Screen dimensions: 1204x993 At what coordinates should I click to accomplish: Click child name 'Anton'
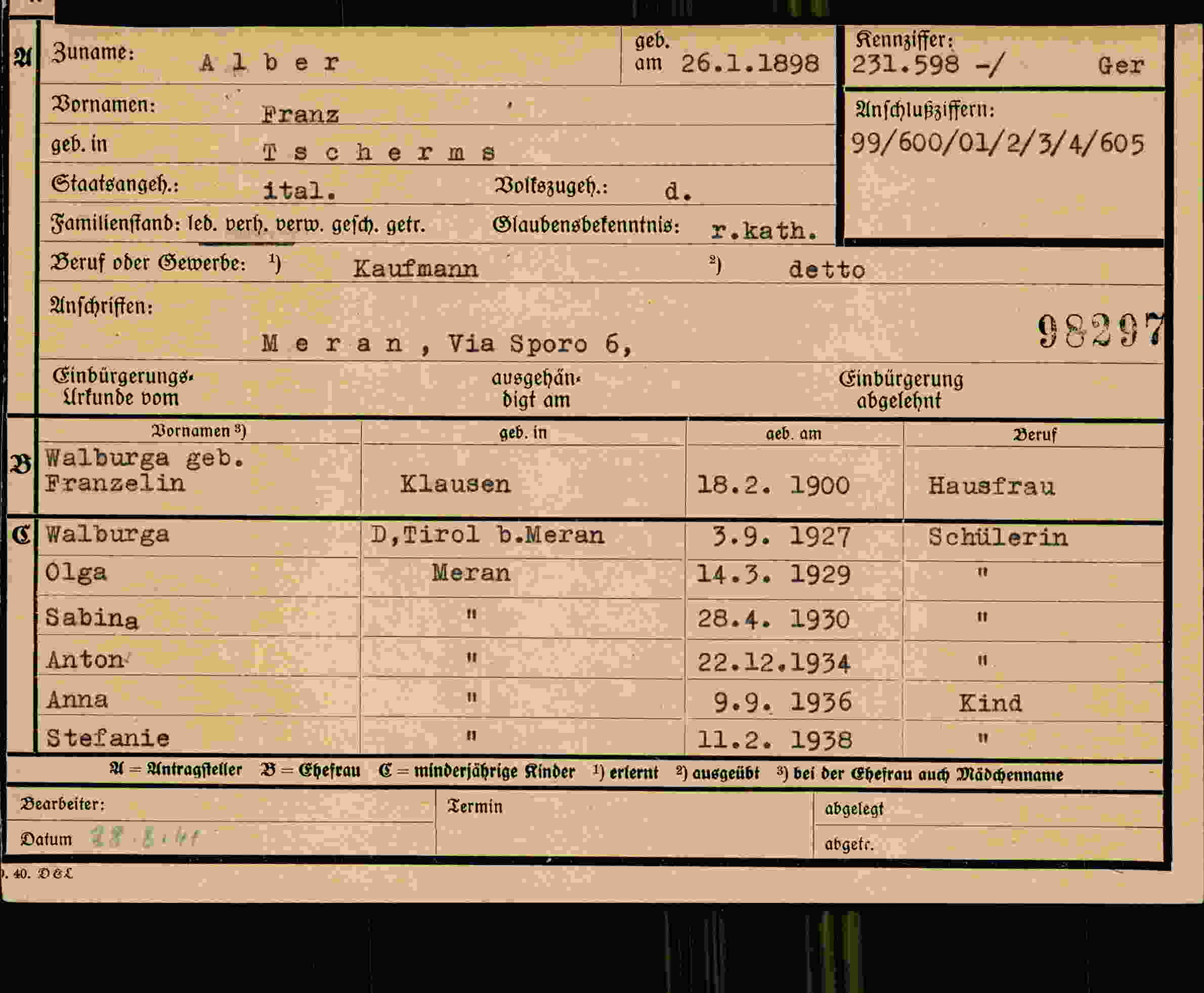[x=84, y=660]
